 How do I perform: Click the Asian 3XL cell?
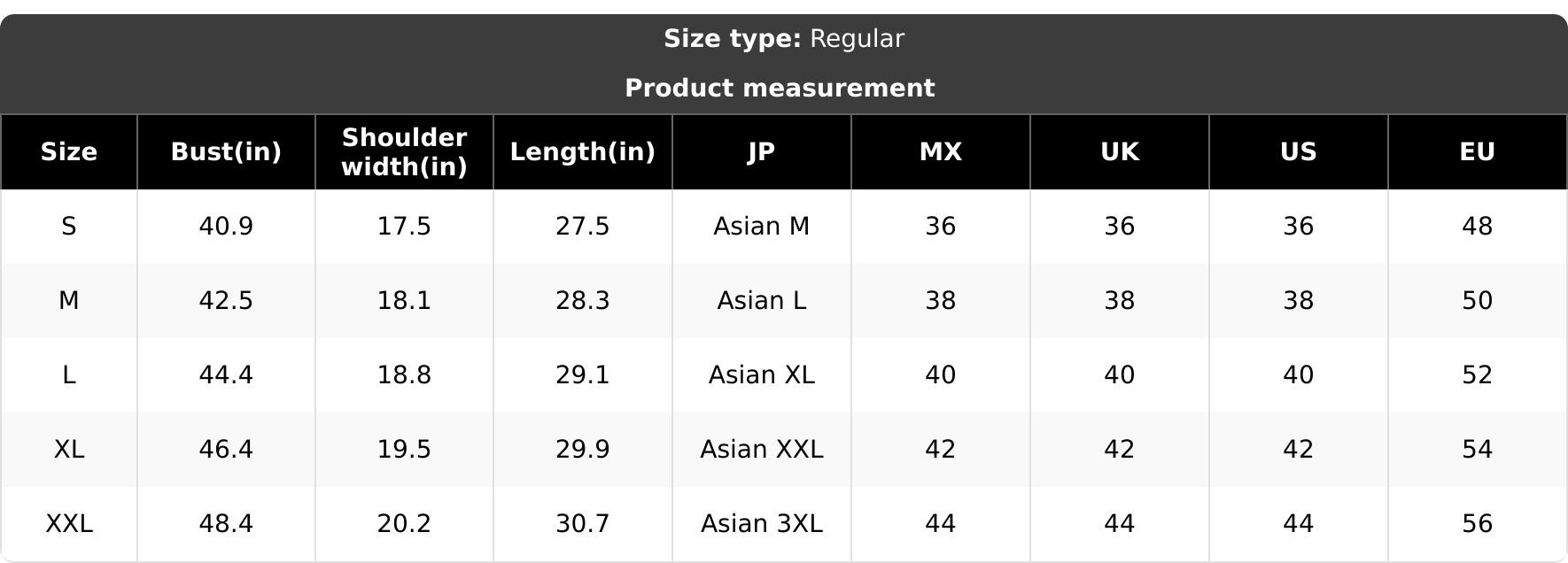tap(762, 524)
